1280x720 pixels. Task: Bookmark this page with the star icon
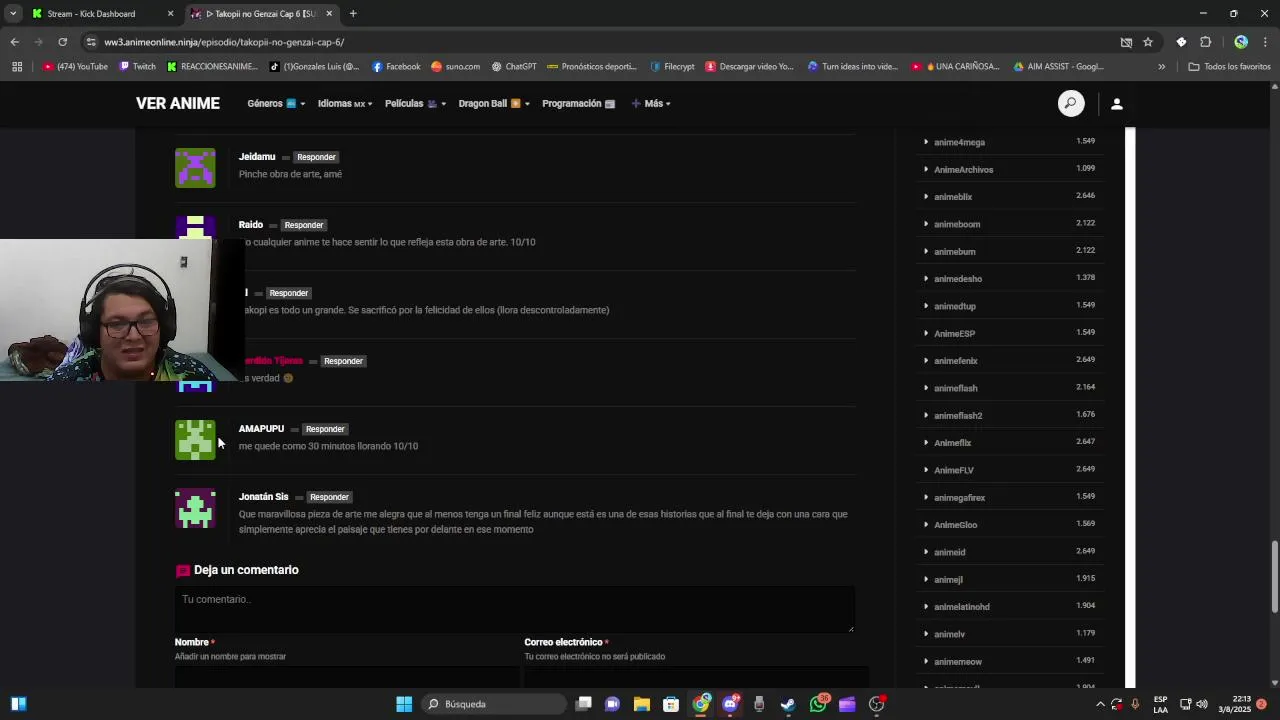1148,42
